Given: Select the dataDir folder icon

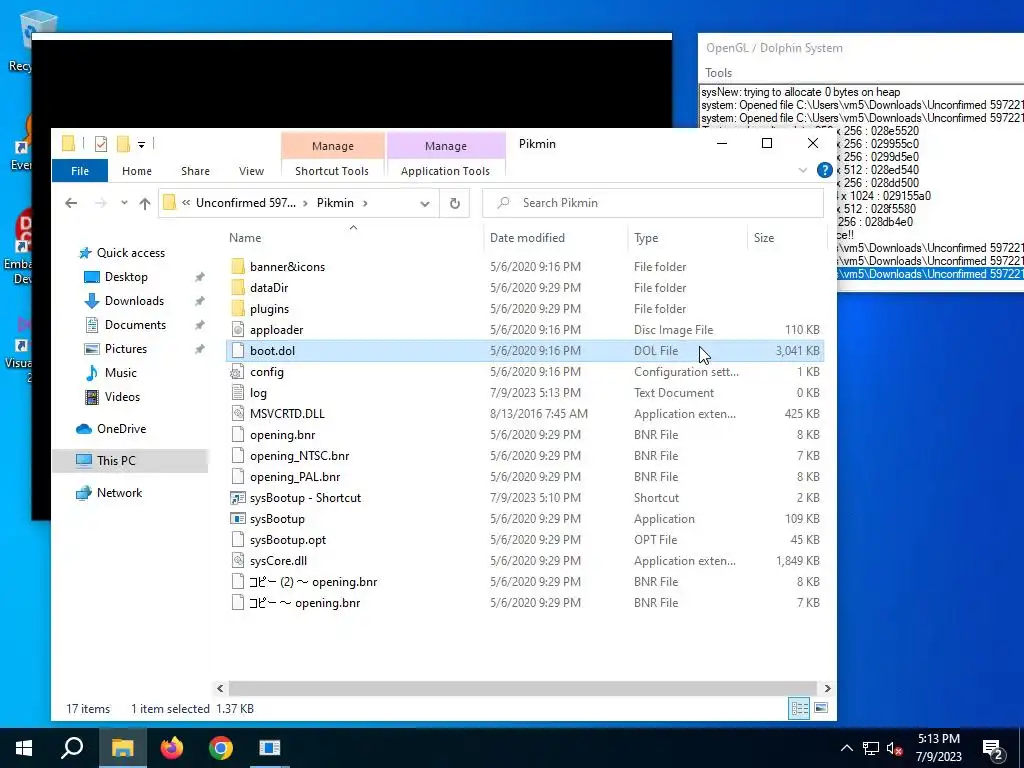Looking at the screenshot, I should click(238, 287).
